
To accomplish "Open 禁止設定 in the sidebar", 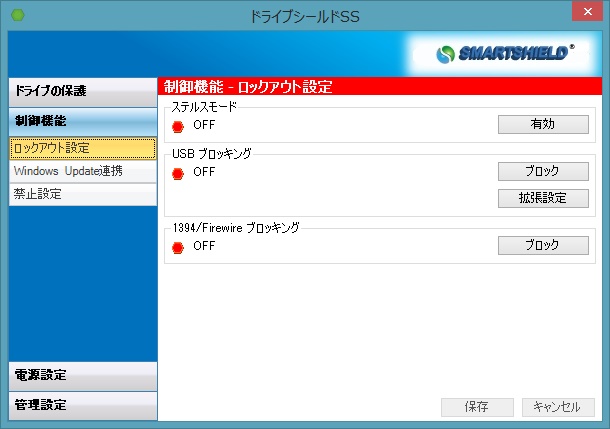I will [x=82, y=194].
